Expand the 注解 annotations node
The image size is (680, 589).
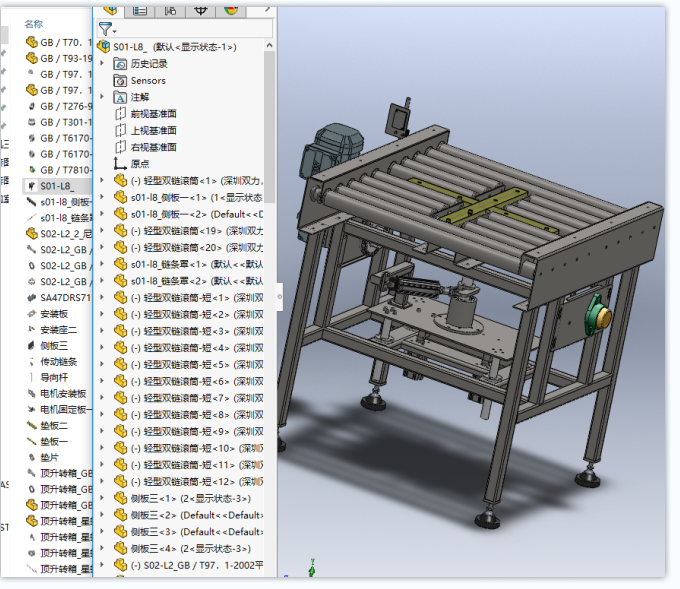click(103, 97)
